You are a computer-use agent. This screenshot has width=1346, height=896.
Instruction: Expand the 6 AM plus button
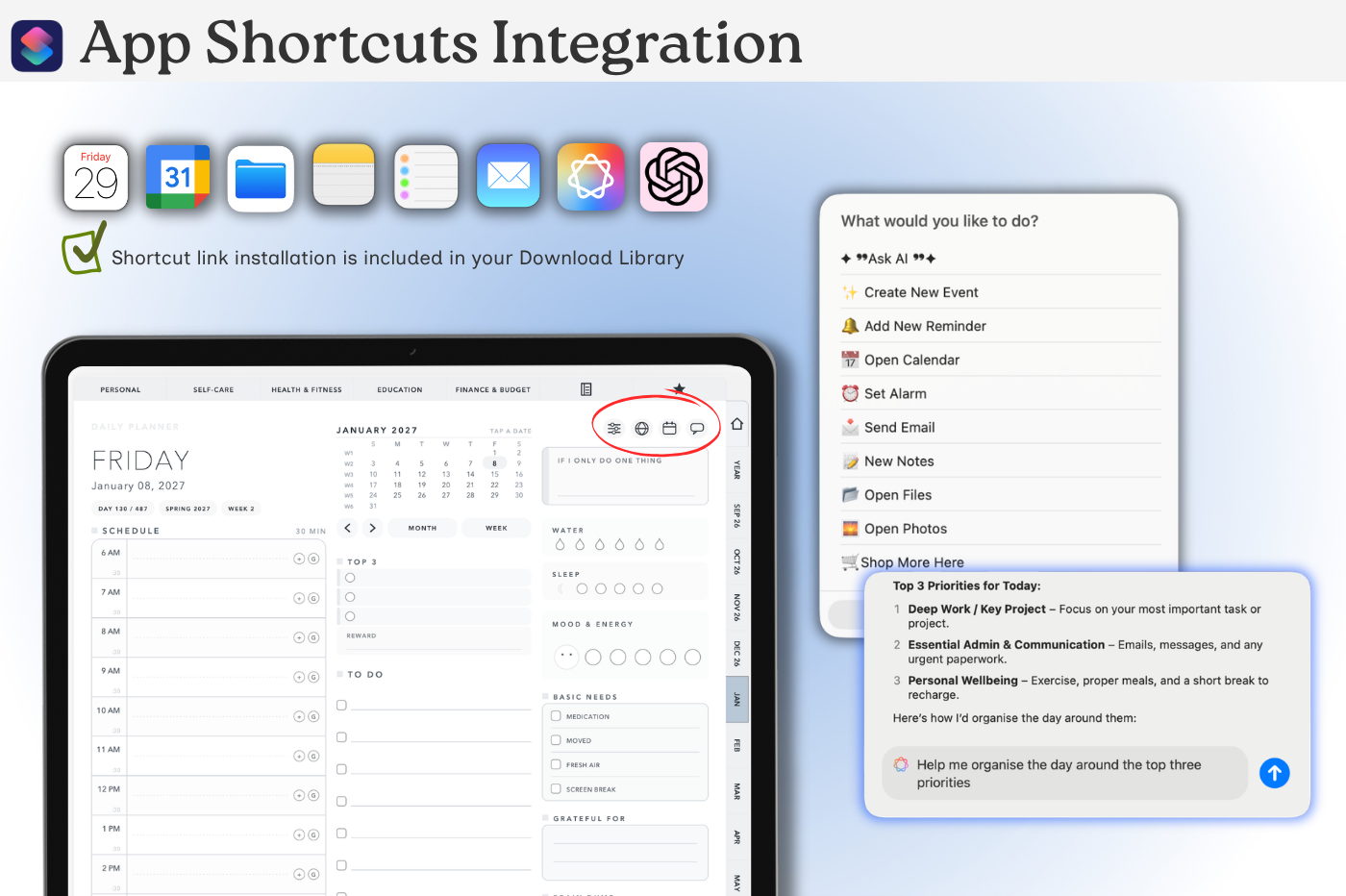point(299,559)
